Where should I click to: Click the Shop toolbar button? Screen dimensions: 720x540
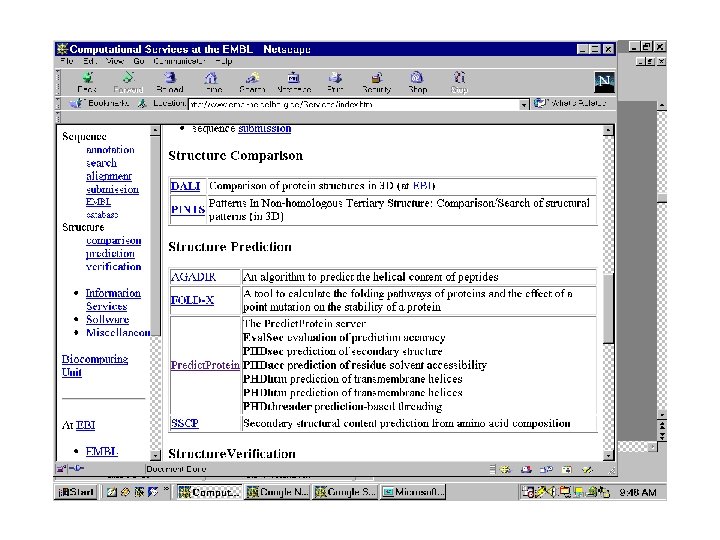tap(417, 83)
